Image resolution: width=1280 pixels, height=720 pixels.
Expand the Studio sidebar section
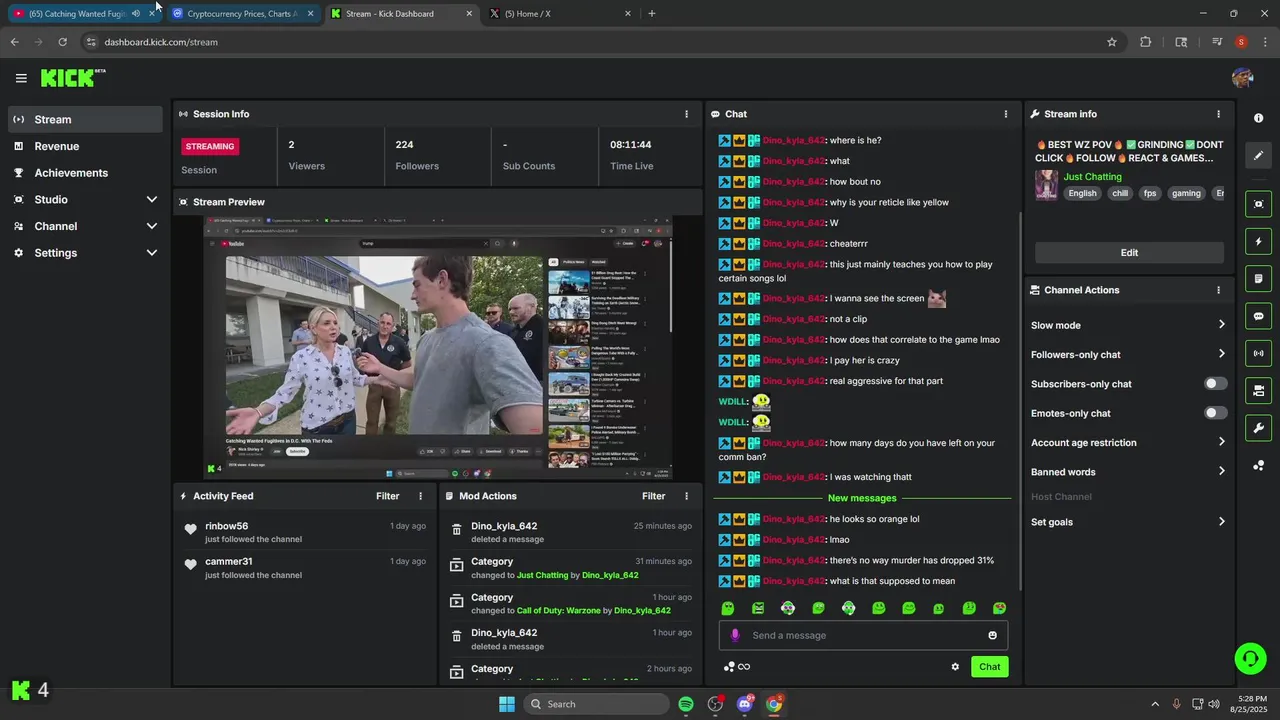pos(85,199)
